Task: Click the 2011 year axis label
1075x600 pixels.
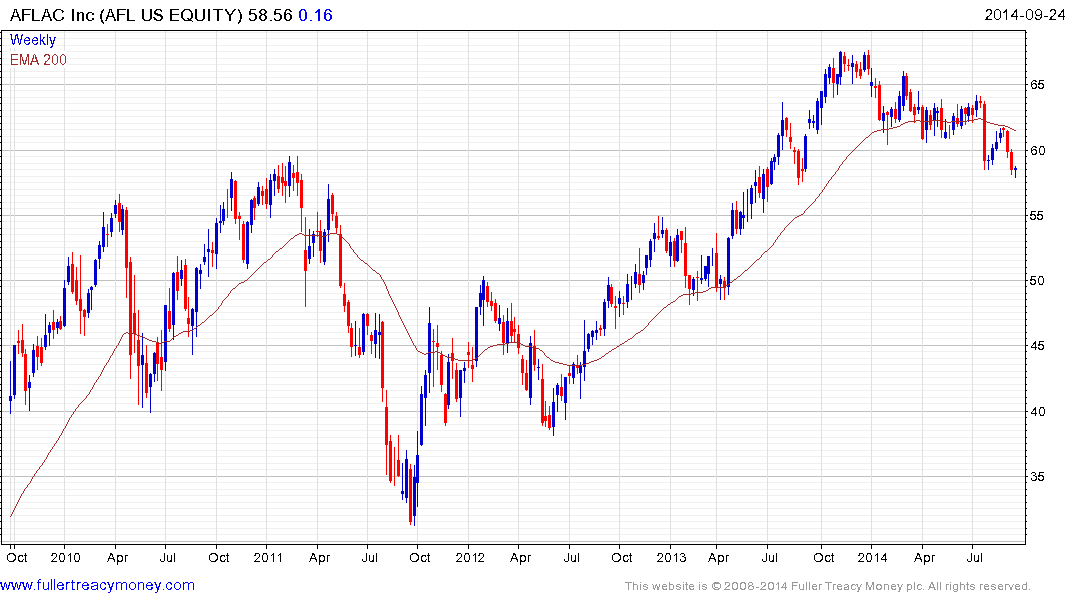Action: click(268, 558)
